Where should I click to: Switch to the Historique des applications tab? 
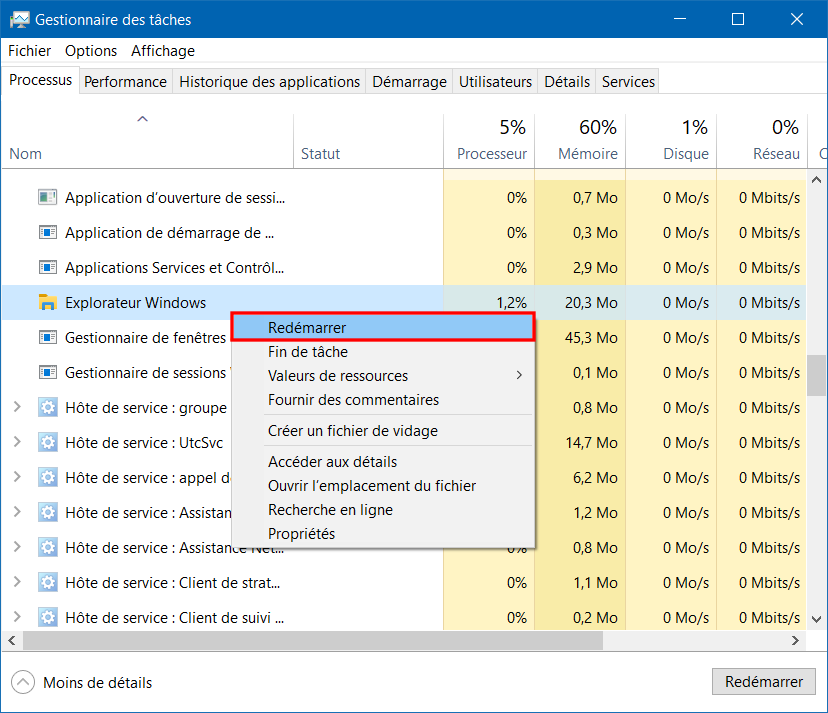point(269,82)
